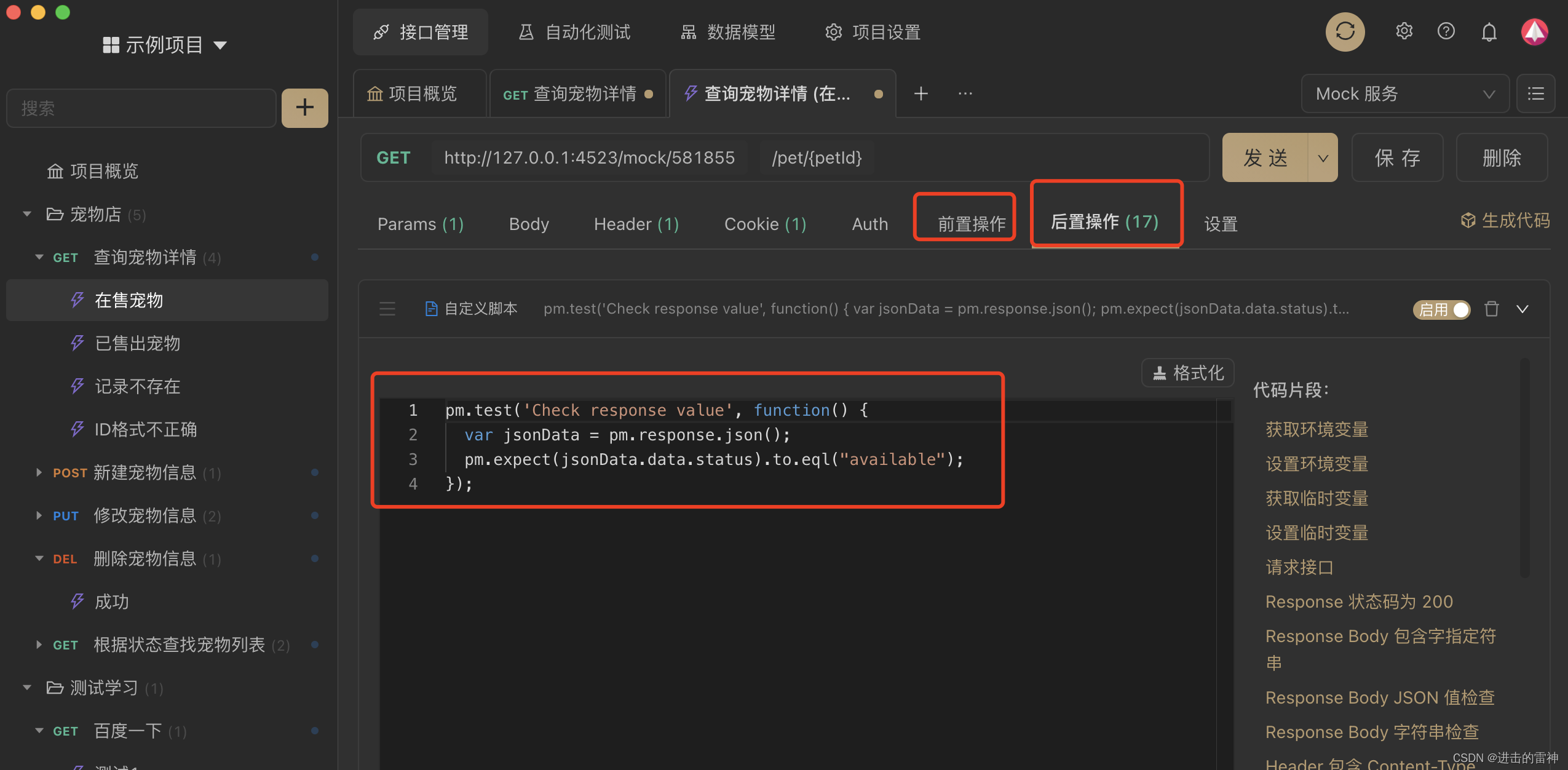Open the help question mark icon

pyautogui.click(x=1446, y=31)
